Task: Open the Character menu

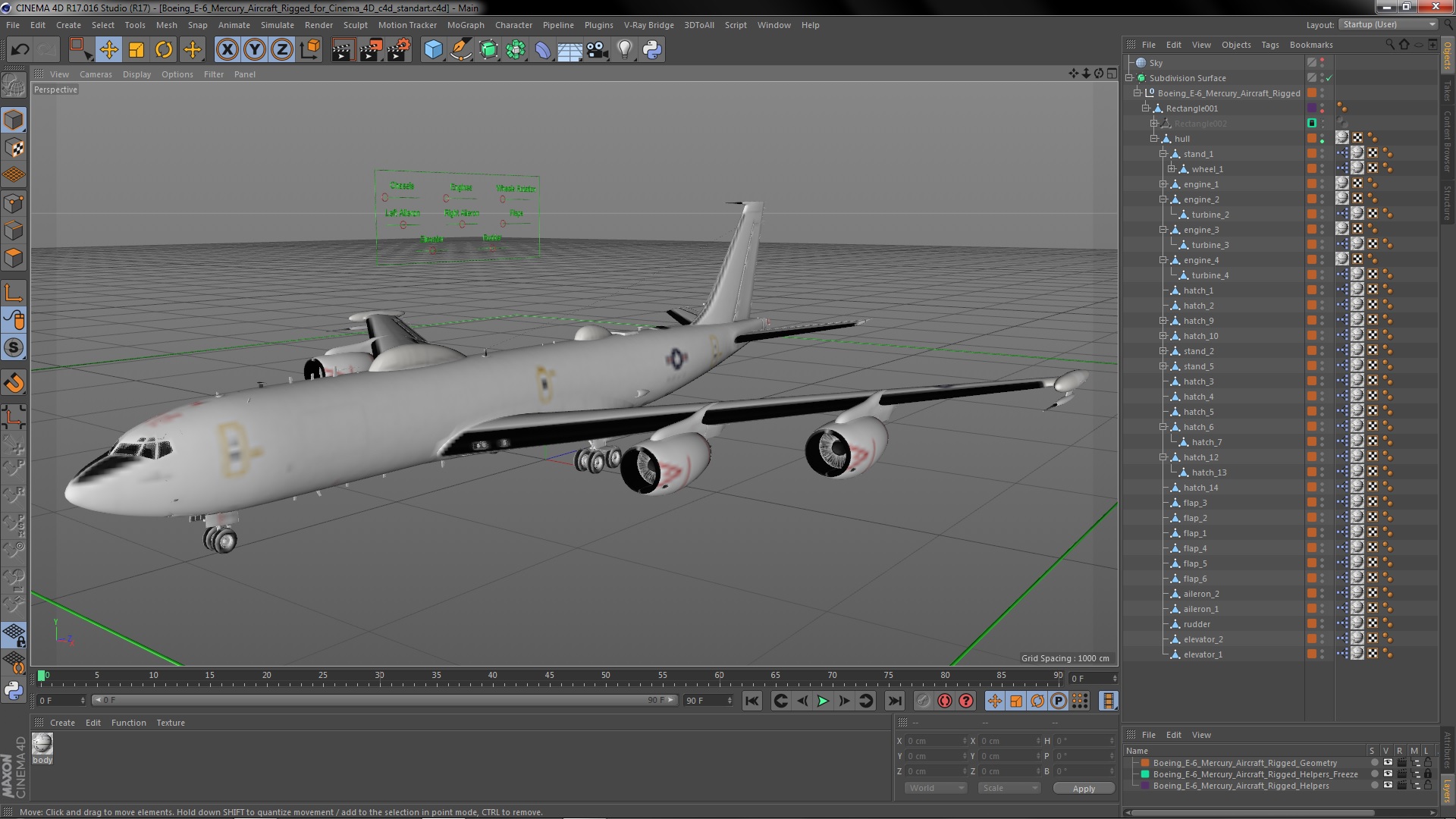Action: (513, 25)
